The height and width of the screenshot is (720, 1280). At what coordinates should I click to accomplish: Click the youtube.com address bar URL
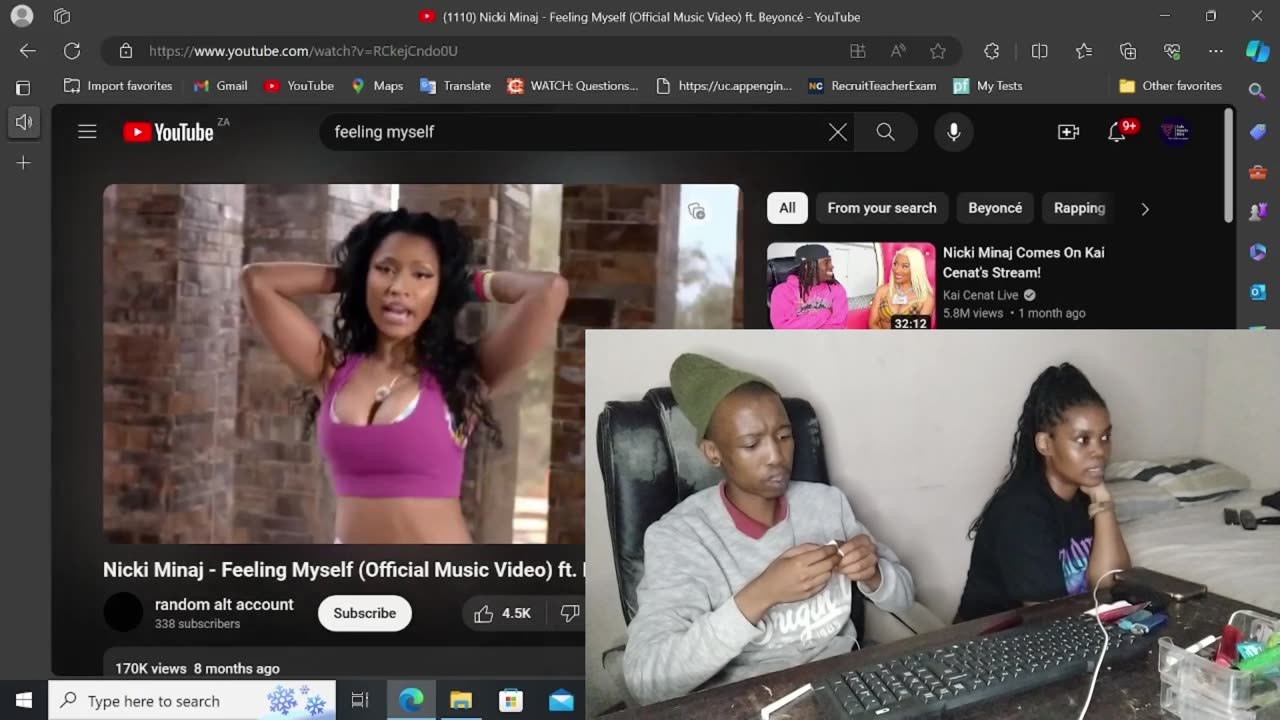pos(303,51)
